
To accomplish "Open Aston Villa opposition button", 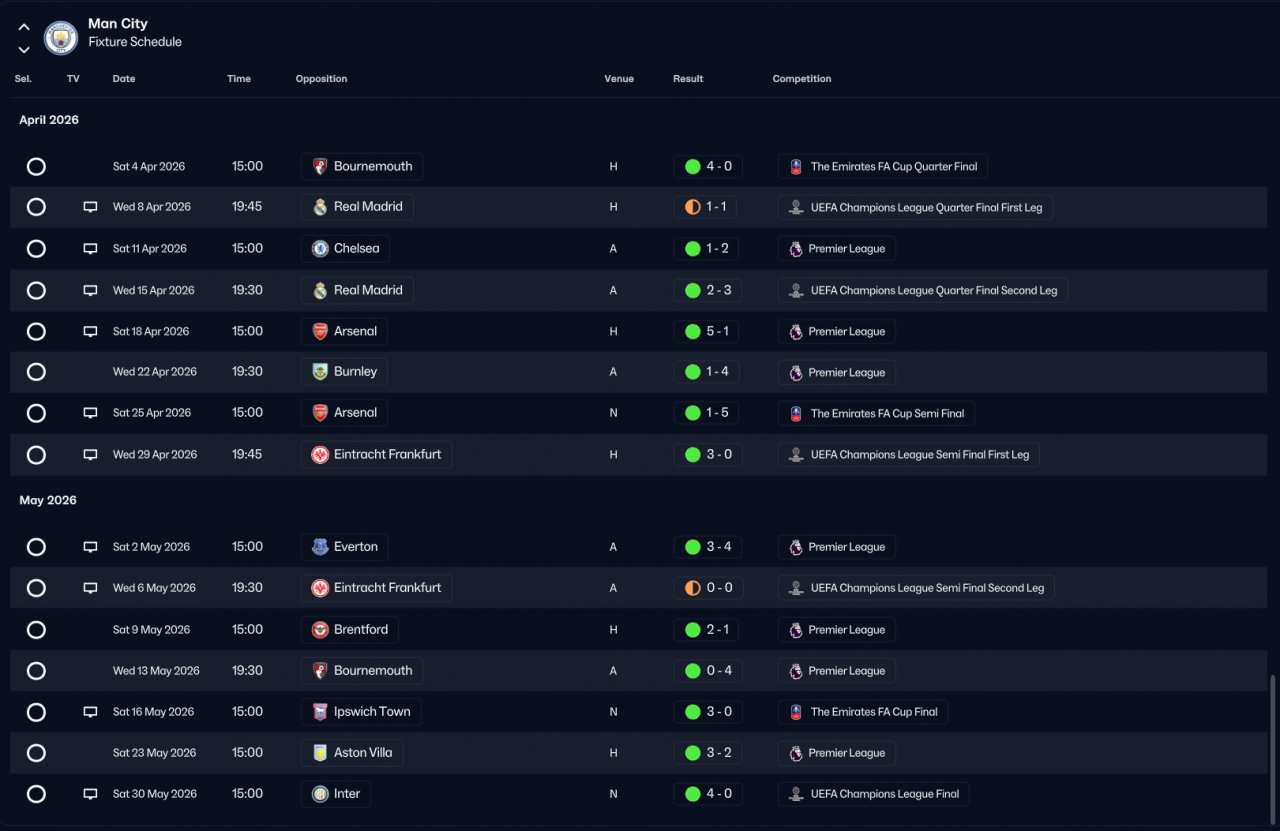I will (x=352, y=753).
